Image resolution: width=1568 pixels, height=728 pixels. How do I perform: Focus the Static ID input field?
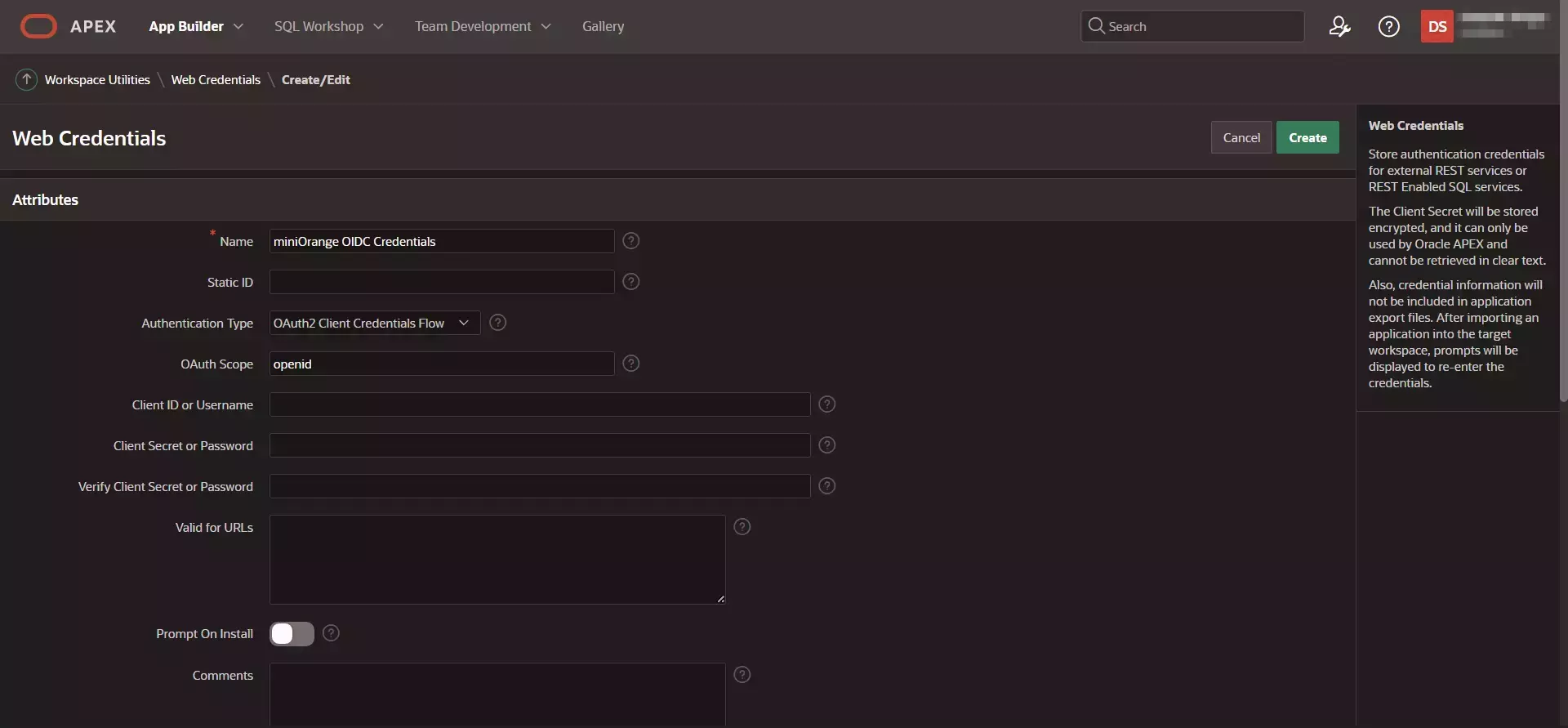tap(442, 282)
